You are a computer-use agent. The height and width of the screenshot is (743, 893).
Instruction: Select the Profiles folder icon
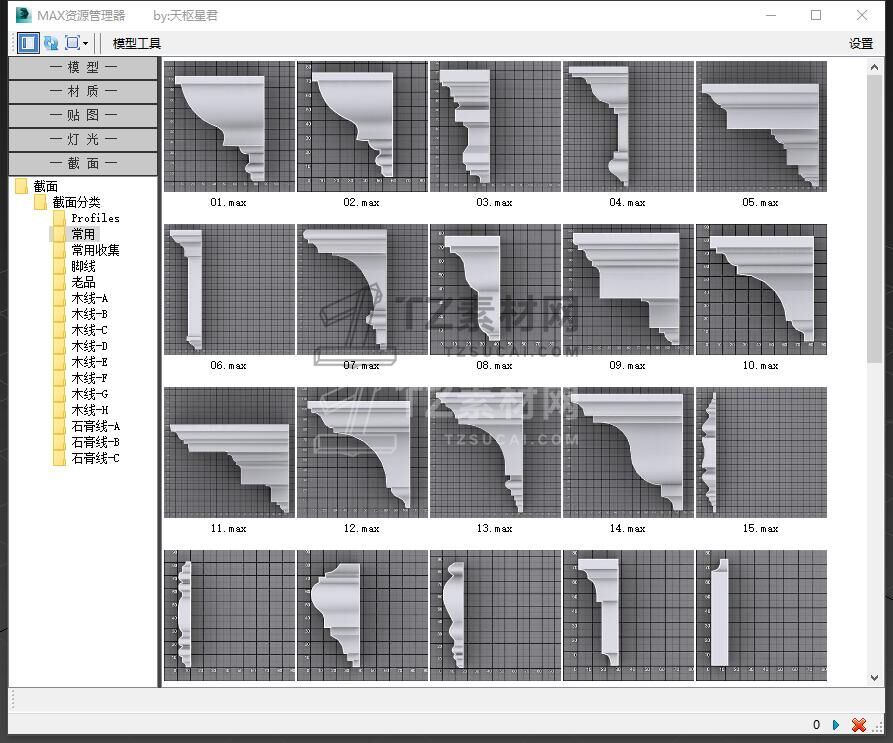point(60,218)
